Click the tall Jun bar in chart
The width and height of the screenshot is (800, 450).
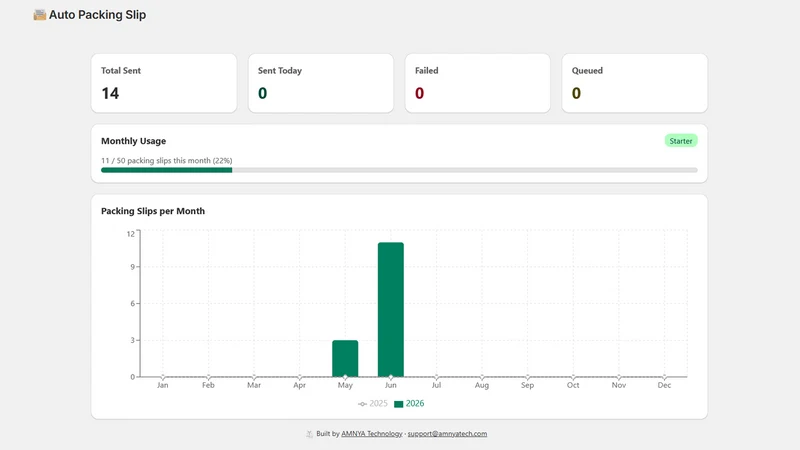coord(391,310)
